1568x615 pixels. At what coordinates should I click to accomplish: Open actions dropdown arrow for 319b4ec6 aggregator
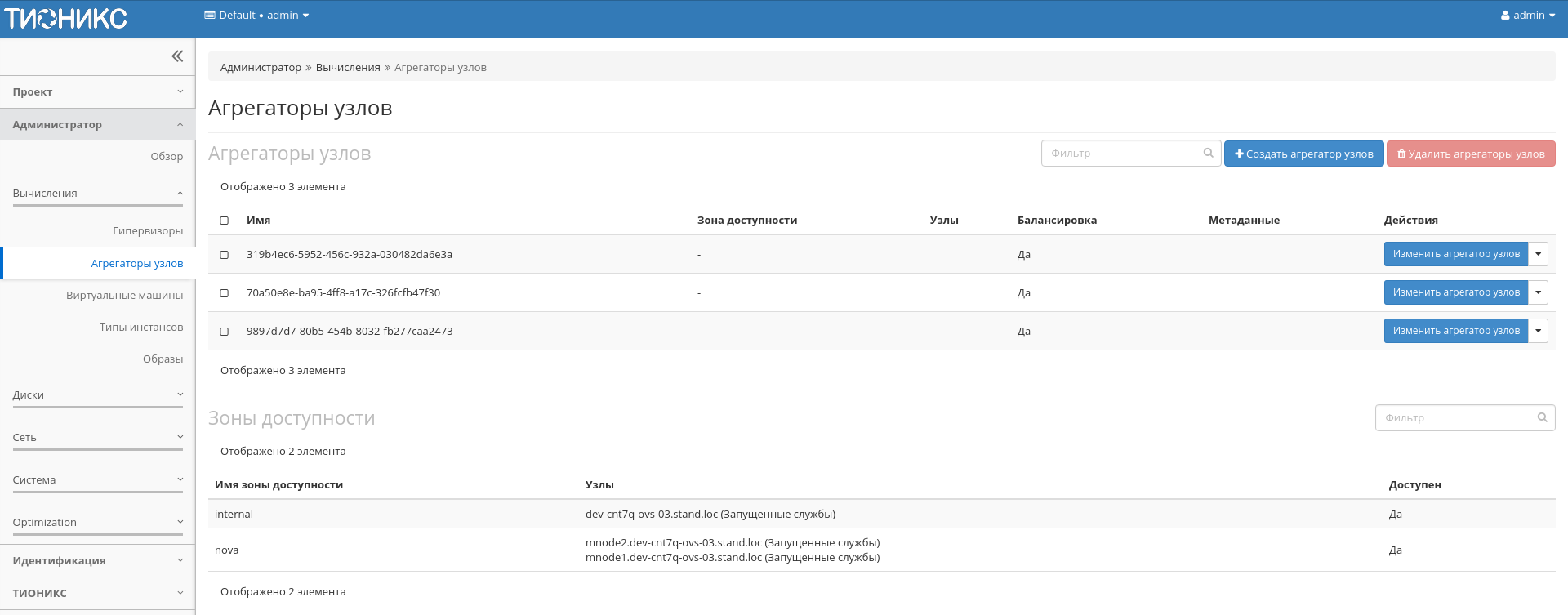[1538, 254]
